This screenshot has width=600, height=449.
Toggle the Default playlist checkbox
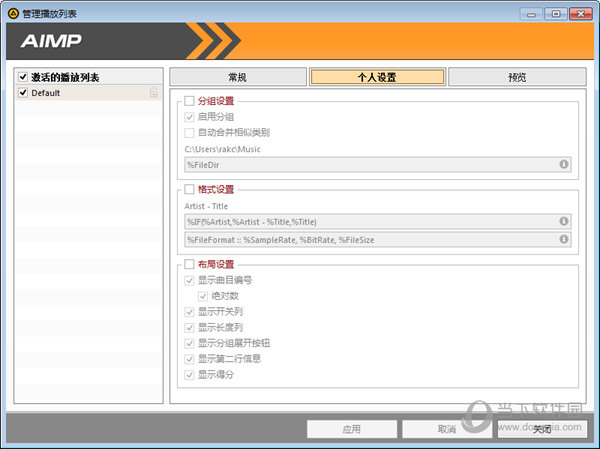[x=23, y=93]
